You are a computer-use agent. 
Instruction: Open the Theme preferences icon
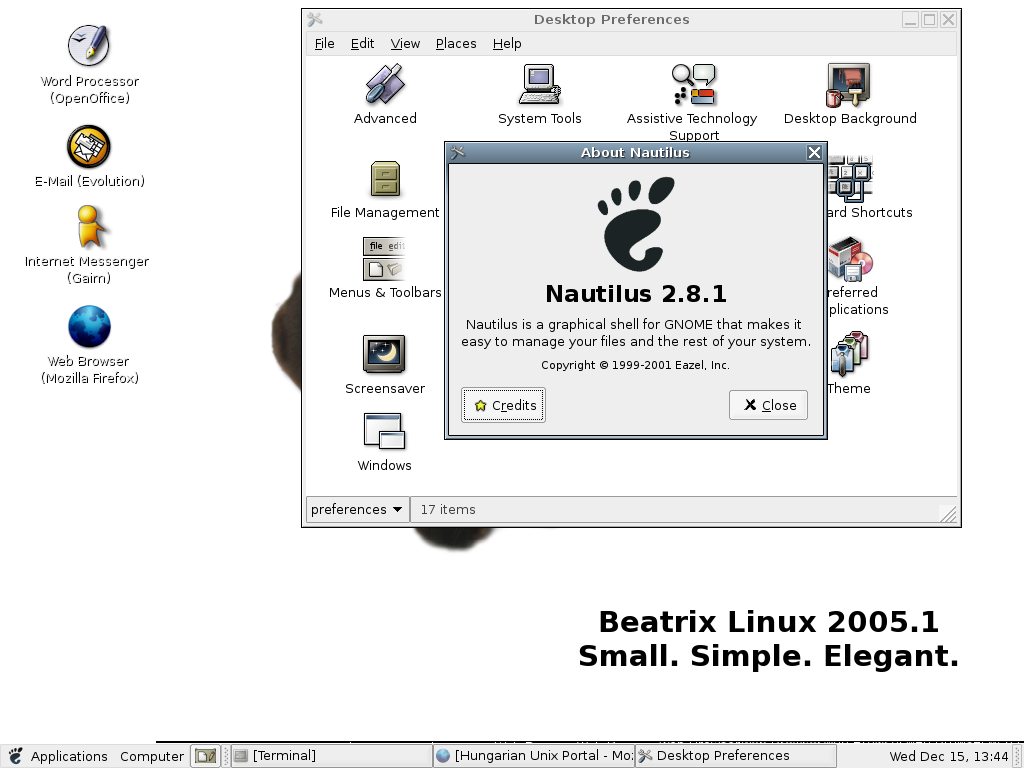click(x=849, y=354)
